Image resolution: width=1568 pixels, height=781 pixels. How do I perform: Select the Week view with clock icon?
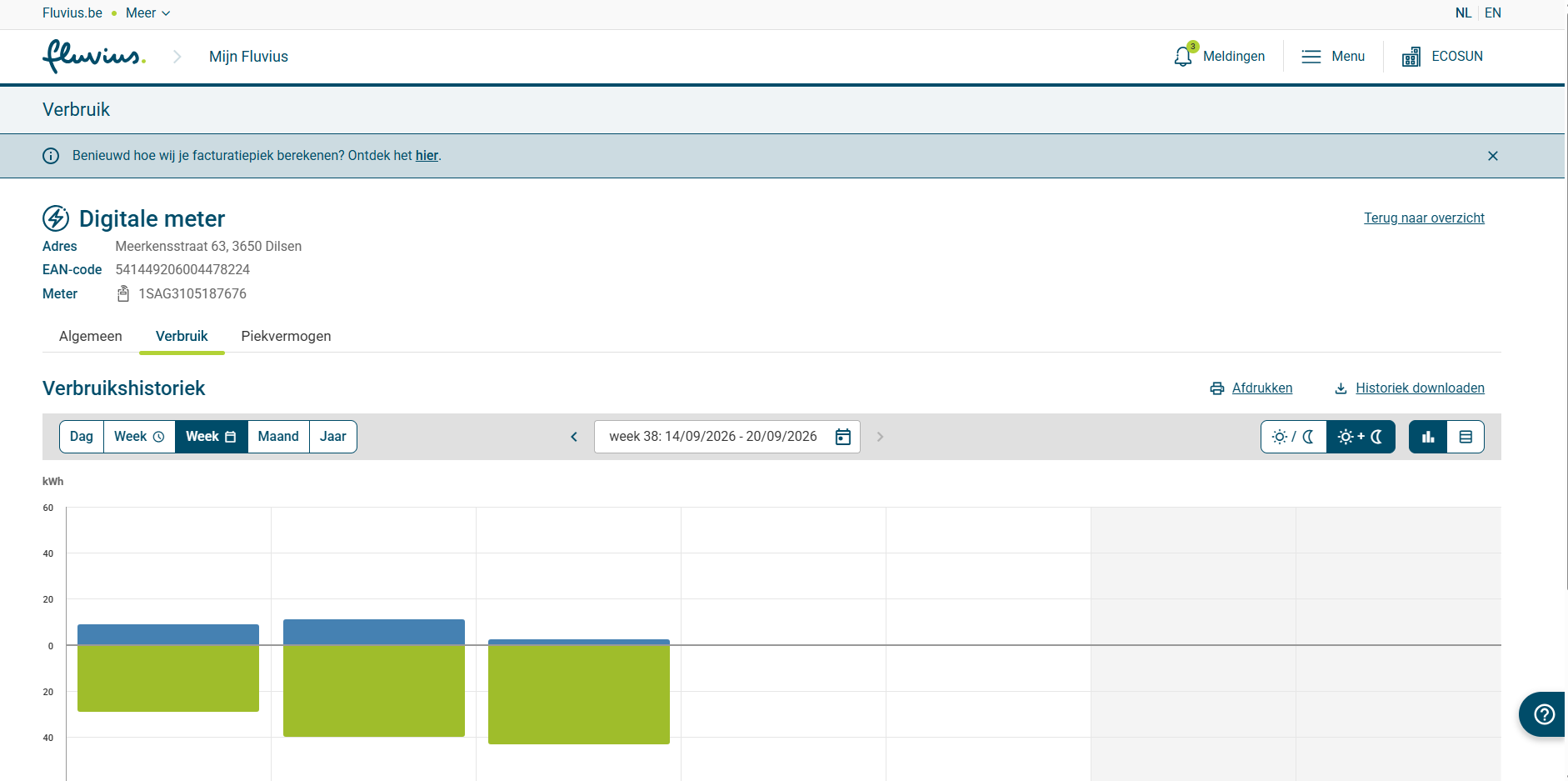pyautogui.click(x=139, y=437)
